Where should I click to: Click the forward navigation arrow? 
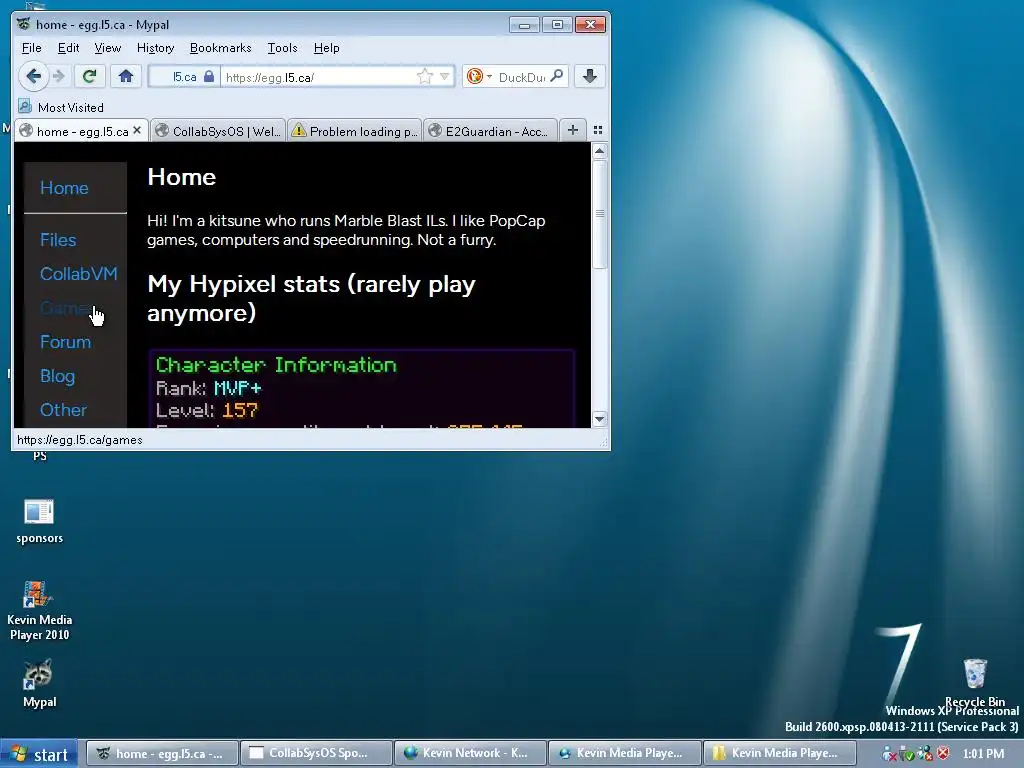tap(59, 76)
